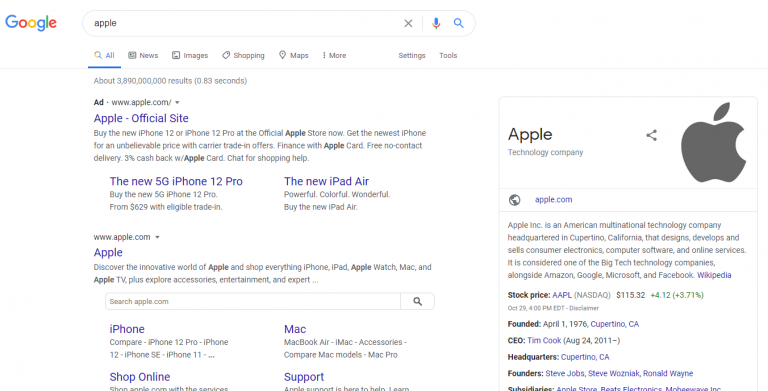Screen dimensions: 768x391
Task: Open search Settings
Action: 412,55
